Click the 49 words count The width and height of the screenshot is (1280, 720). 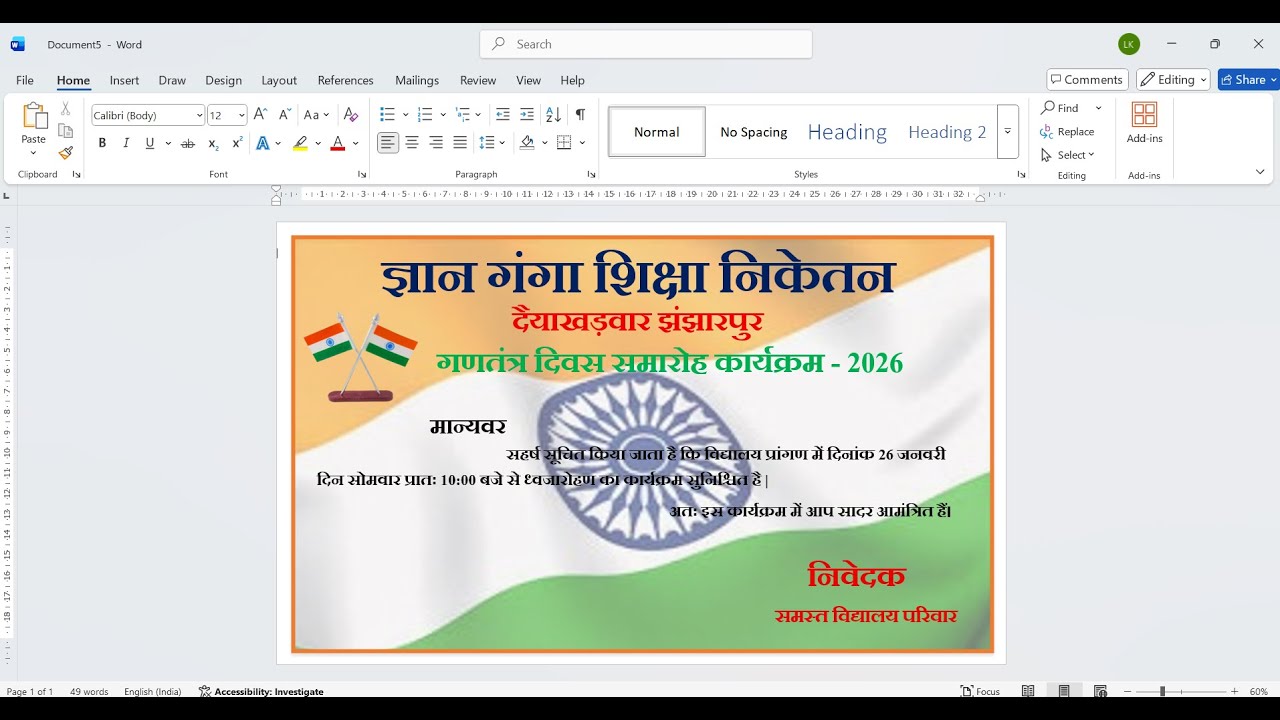pyautogui.click(x=89, y=691)
